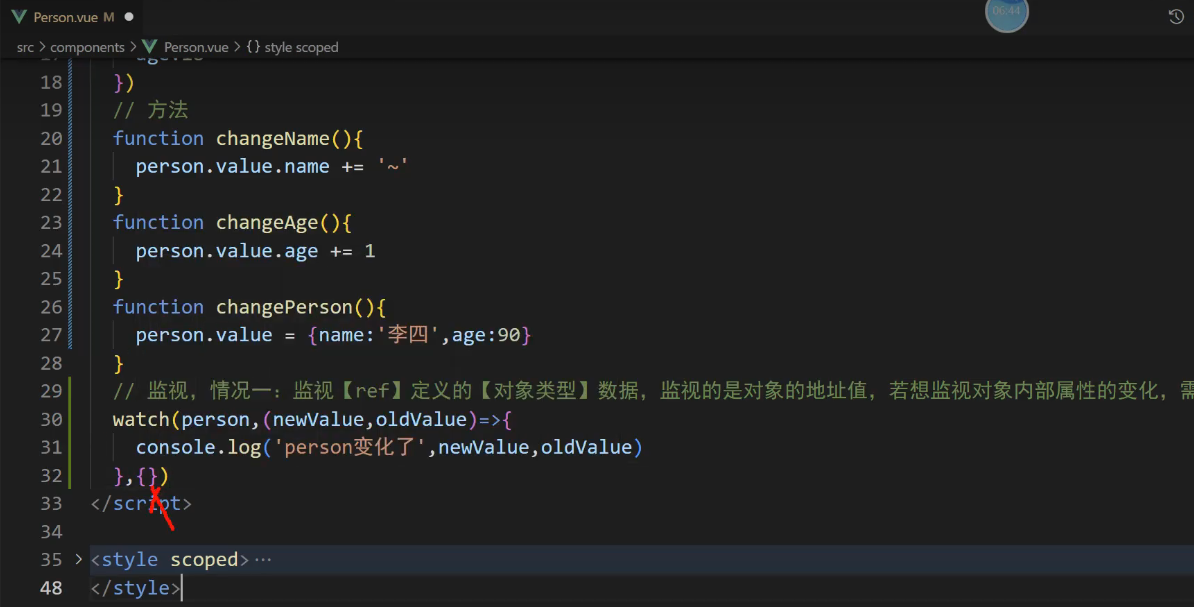1194x607 pixels.
Task: Click the Vue file icon in the tab
Action: click(x=19, y=17)
